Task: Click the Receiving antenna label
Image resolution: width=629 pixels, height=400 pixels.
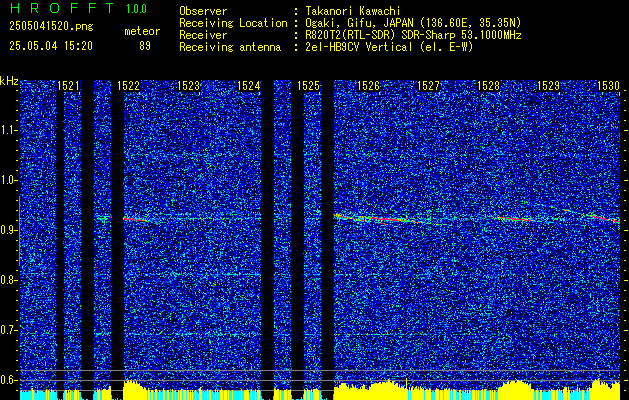Action: pyautogui.click(x=230, y=47)
